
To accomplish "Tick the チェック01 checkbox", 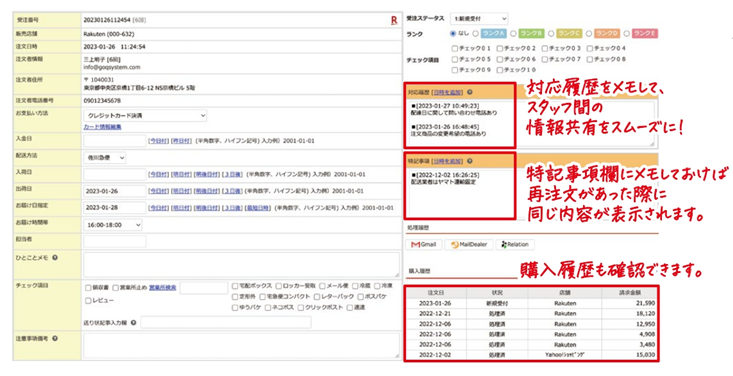I will pyautogui.click(x=454, y=48).
